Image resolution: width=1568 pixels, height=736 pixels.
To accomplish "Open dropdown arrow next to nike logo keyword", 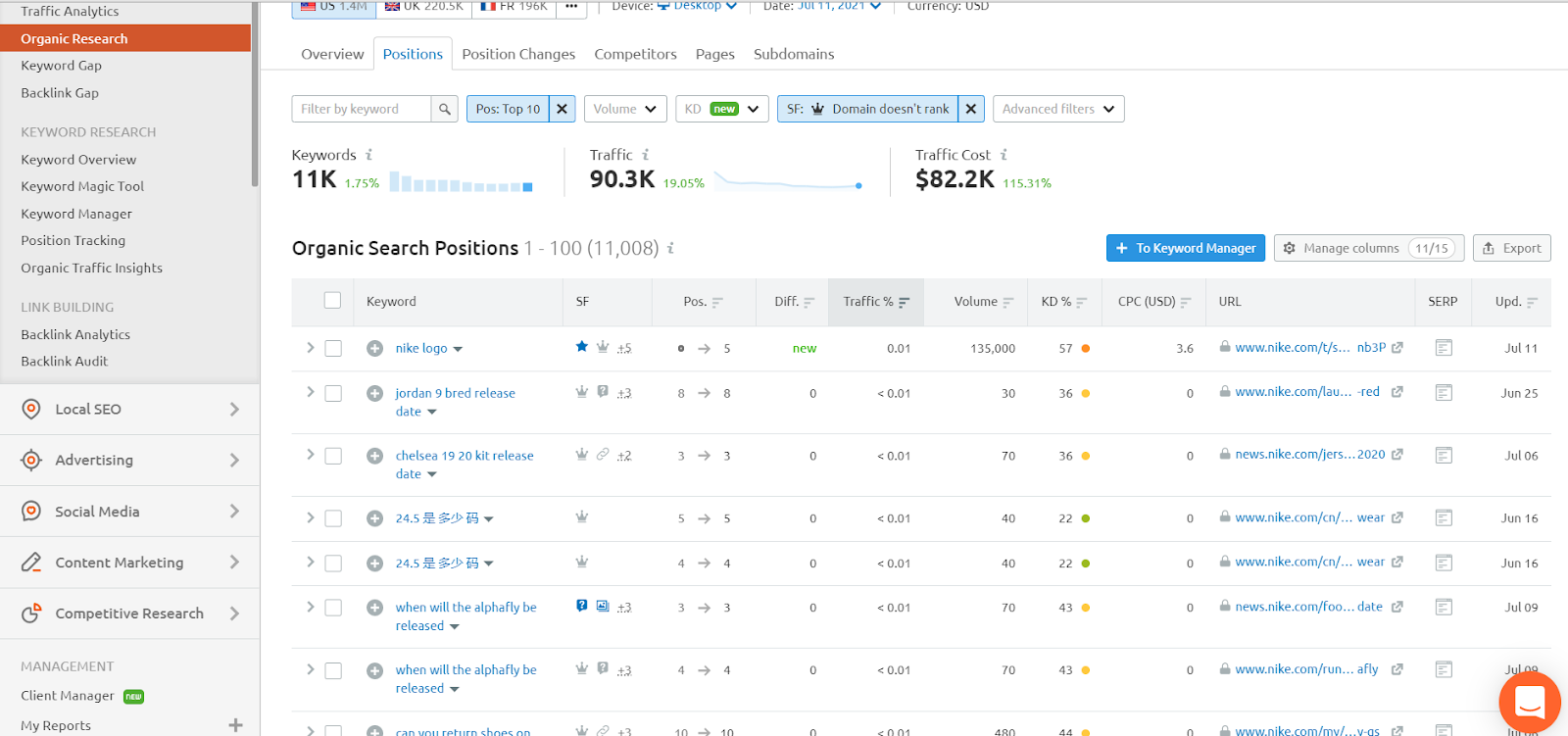I will (458, 349).
